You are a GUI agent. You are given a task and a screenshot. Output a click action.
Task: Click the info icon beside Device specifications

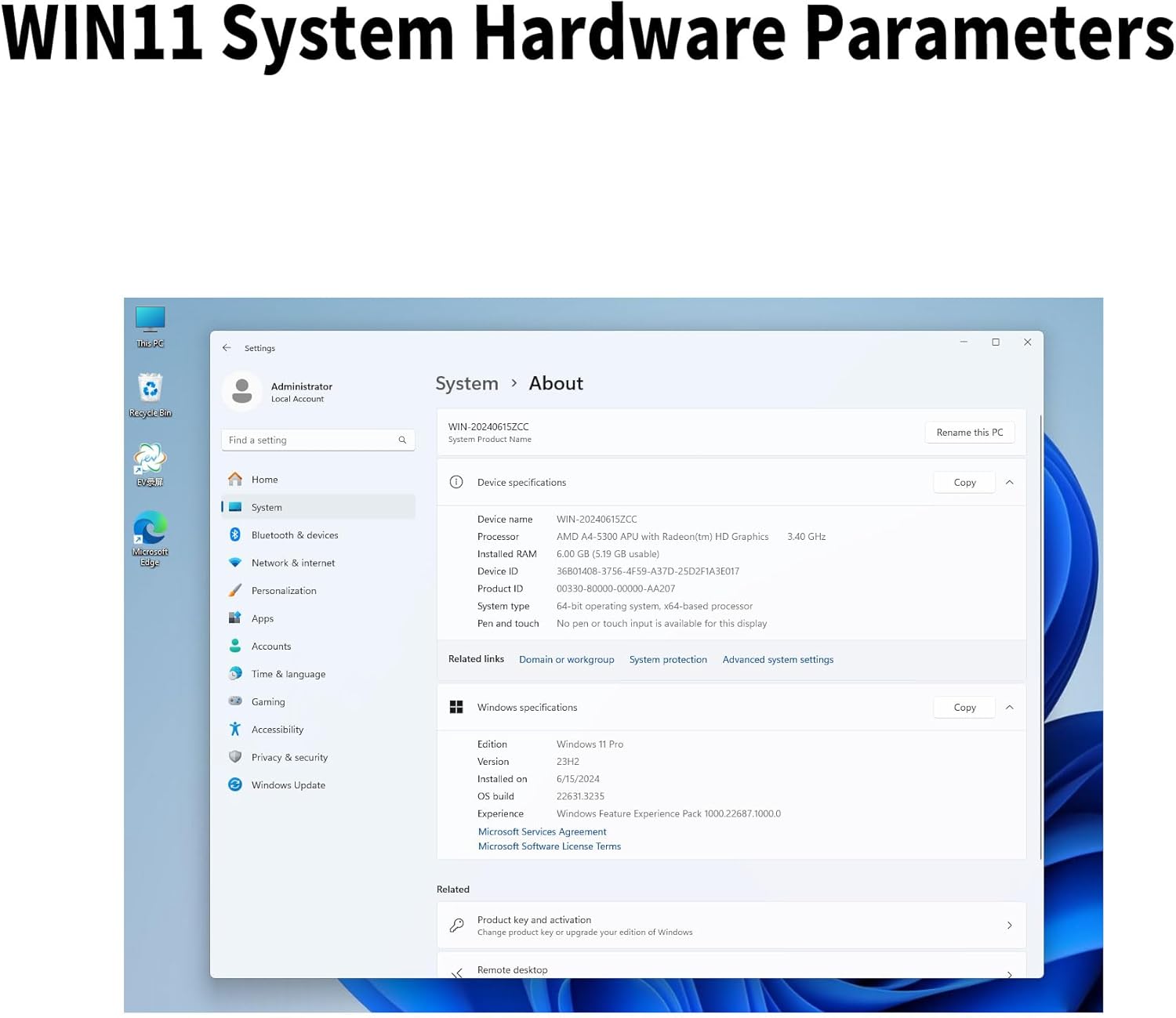coord(456,482)
